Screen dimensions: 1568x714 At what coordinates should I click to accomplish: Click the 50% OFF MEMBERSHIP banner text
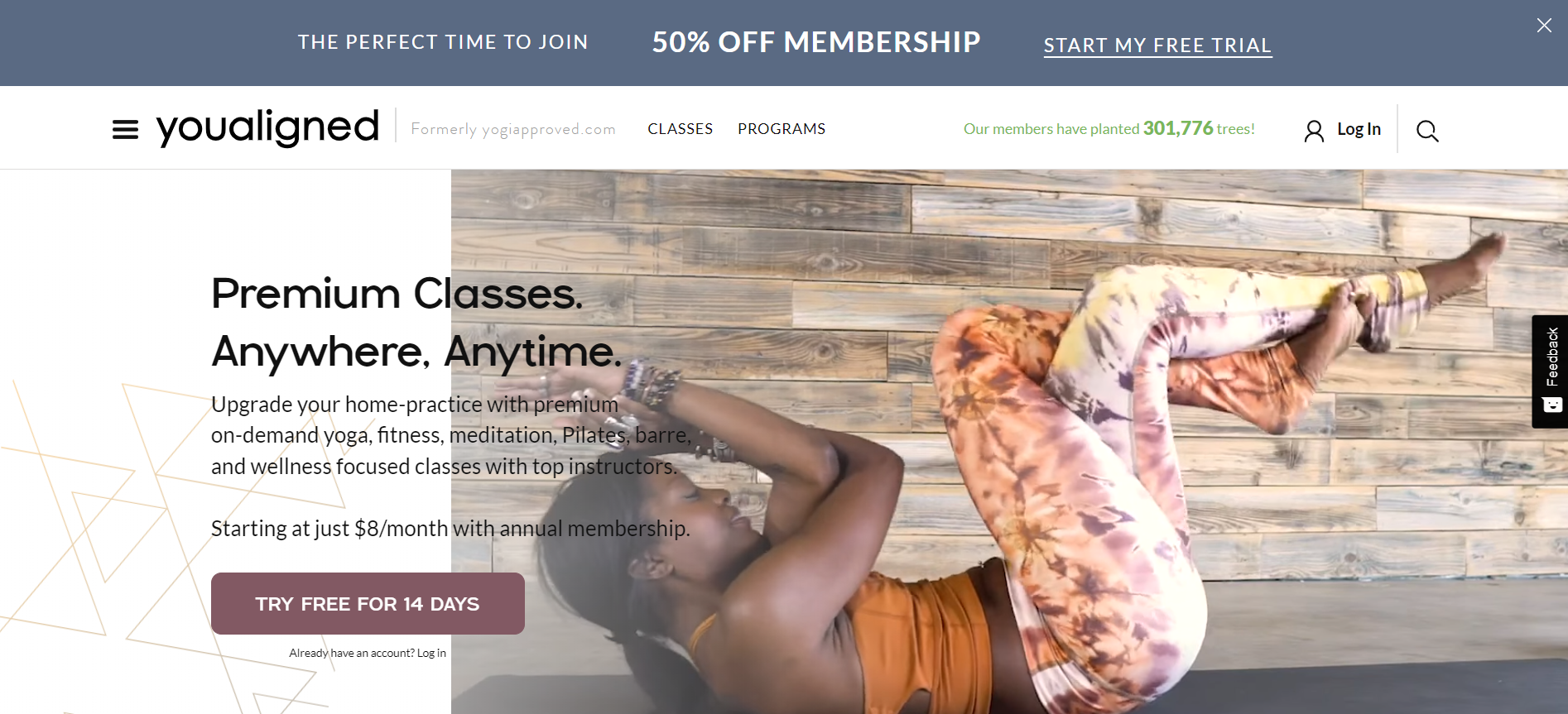(x=816, y=42)
